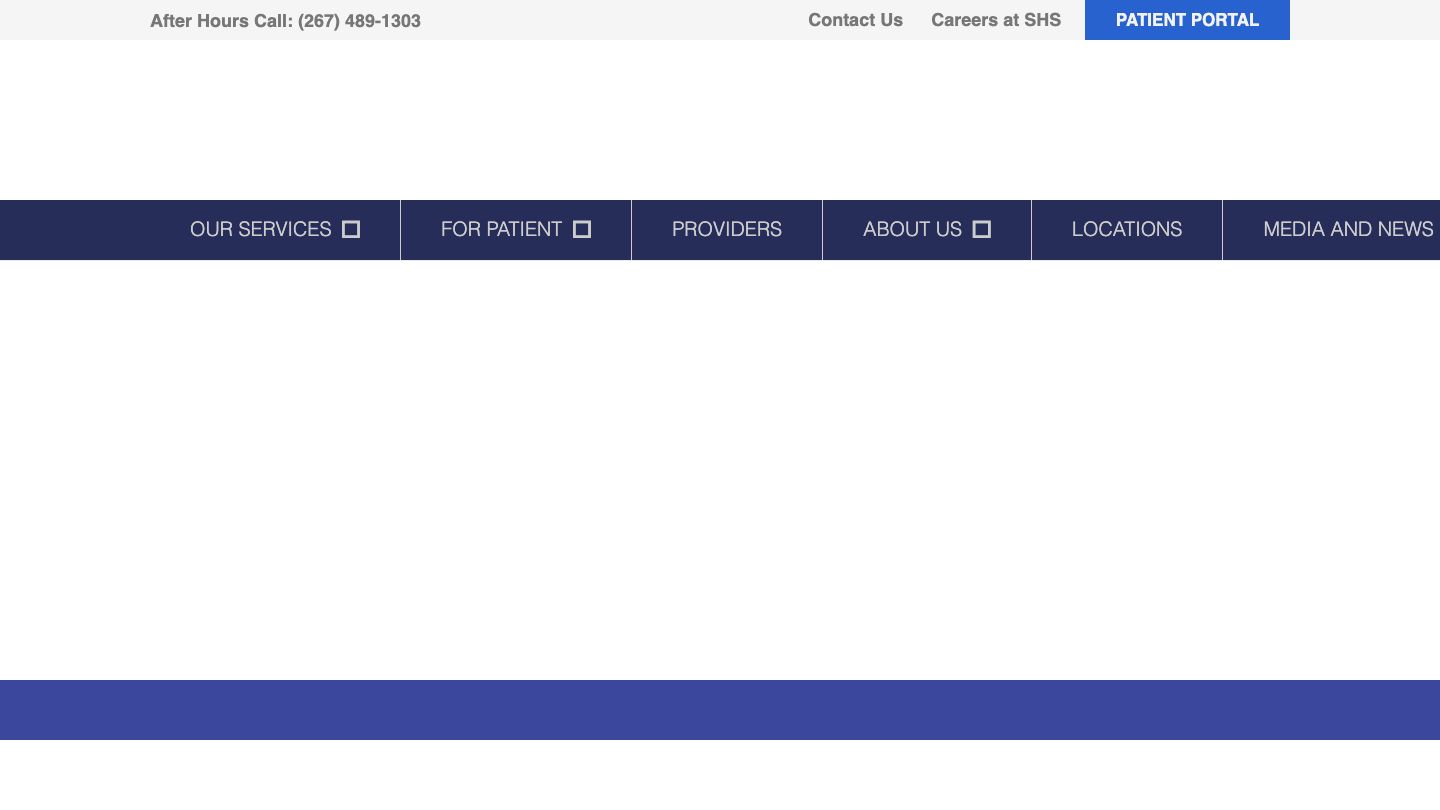Click the blue banner strip near page bottom

720,710
